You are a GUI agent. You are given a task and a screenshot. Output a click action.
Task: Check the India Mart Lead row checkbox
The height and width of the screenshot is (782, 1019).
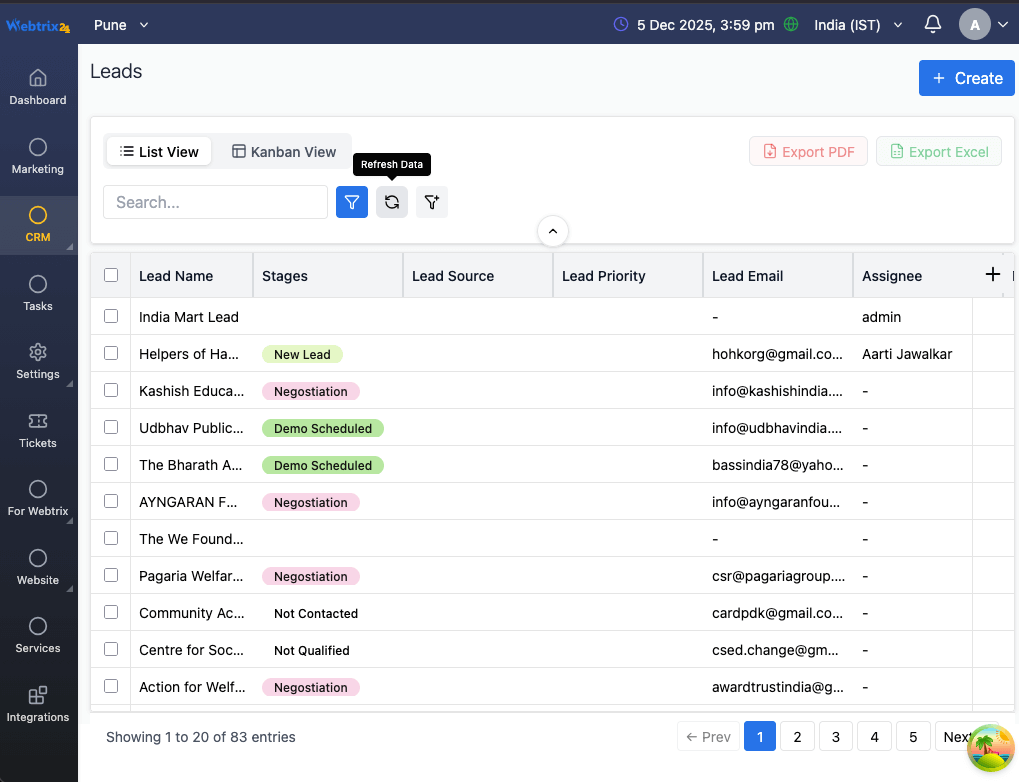[111, 316]
